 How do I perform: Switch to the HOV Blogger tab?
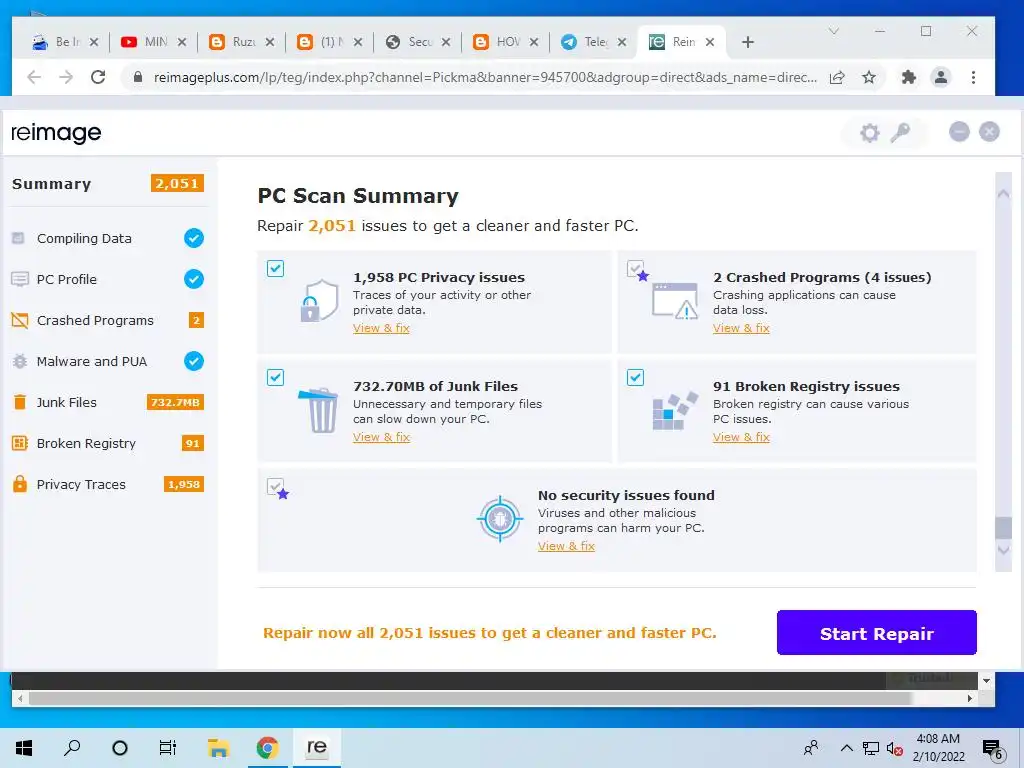click(x=506, y=42)
